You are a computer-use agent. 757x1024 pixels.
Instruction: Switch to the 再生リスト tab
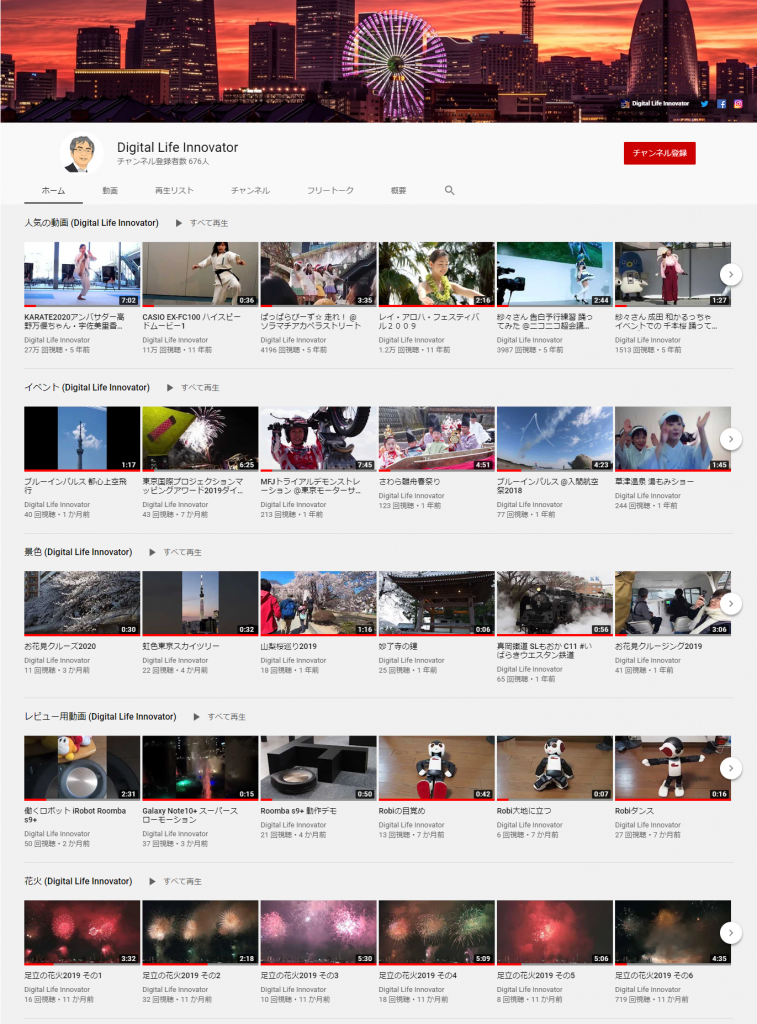tap(174, 190)
